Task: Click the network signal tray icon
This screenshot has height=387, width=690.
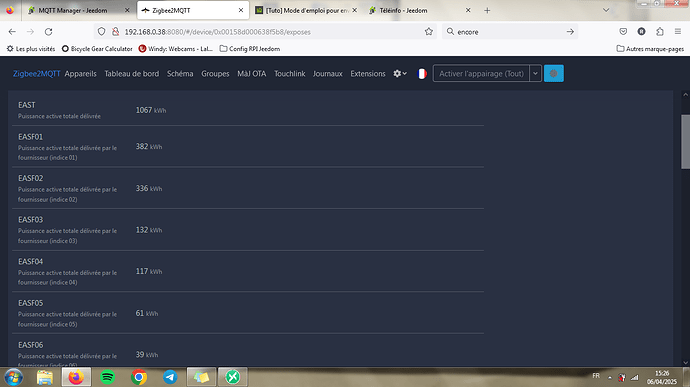Action: tap(635, 377)
